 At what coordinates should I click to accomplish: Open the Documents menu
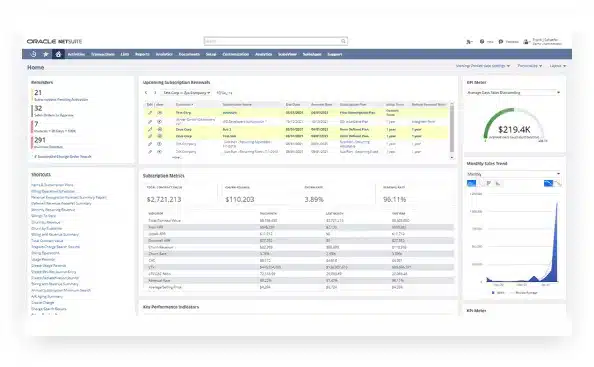pyautogui.click(x=189, y=54)
